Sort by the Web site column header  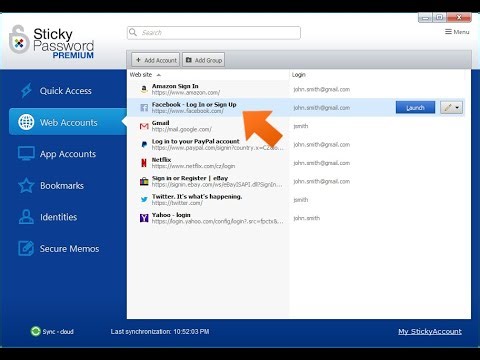click(145, 75)
